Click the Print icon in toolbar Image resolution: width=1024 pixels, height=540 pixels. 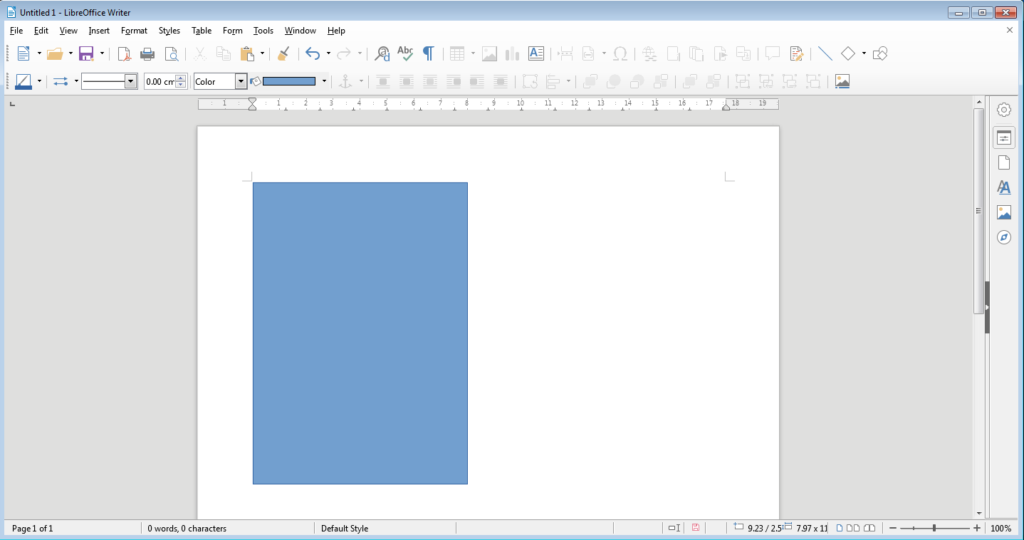(x=147, y=54)
